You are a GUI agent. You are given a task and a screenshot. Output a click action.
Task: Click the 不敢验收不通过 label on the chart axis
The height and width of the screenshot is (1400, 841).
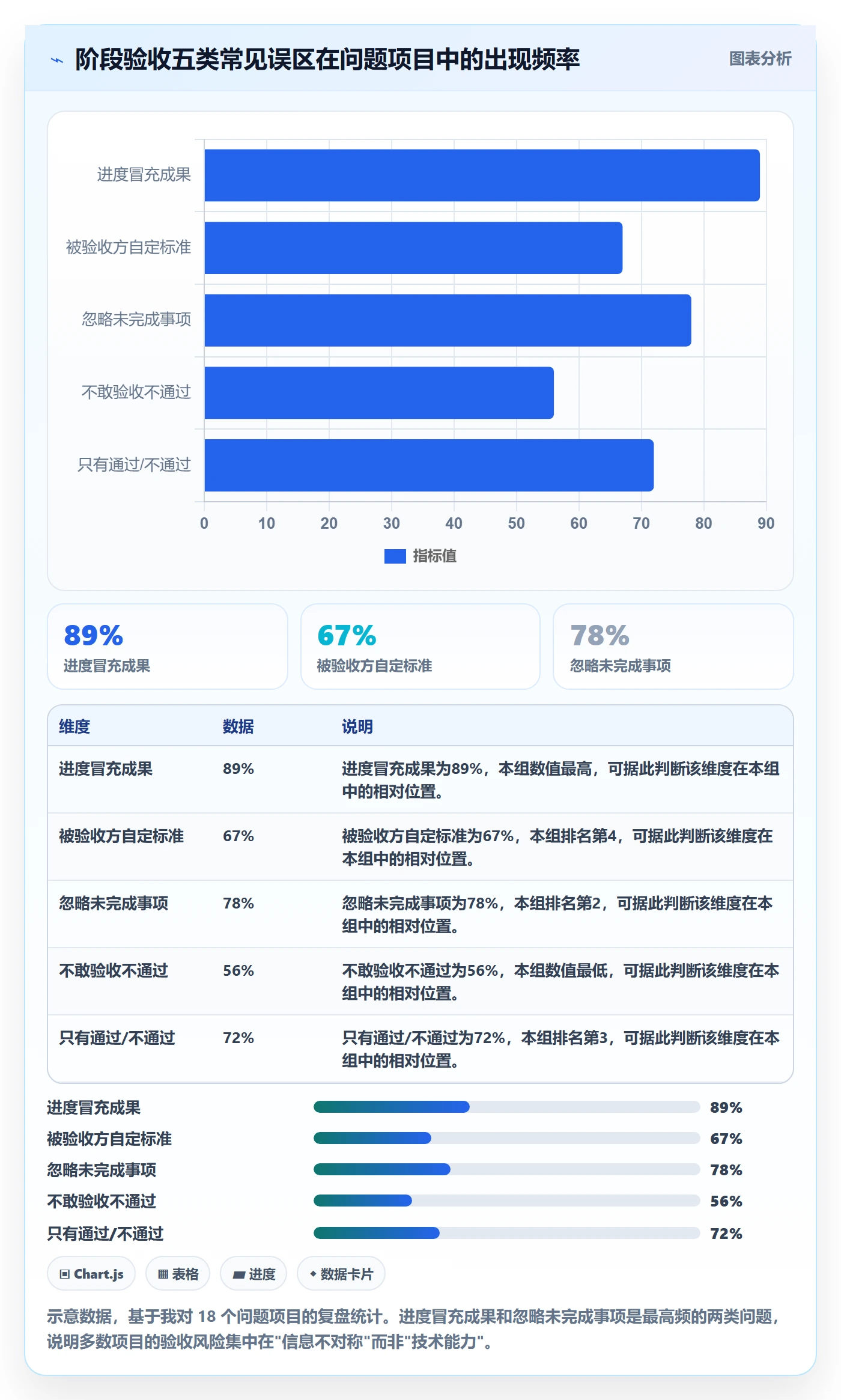(136, 392)
